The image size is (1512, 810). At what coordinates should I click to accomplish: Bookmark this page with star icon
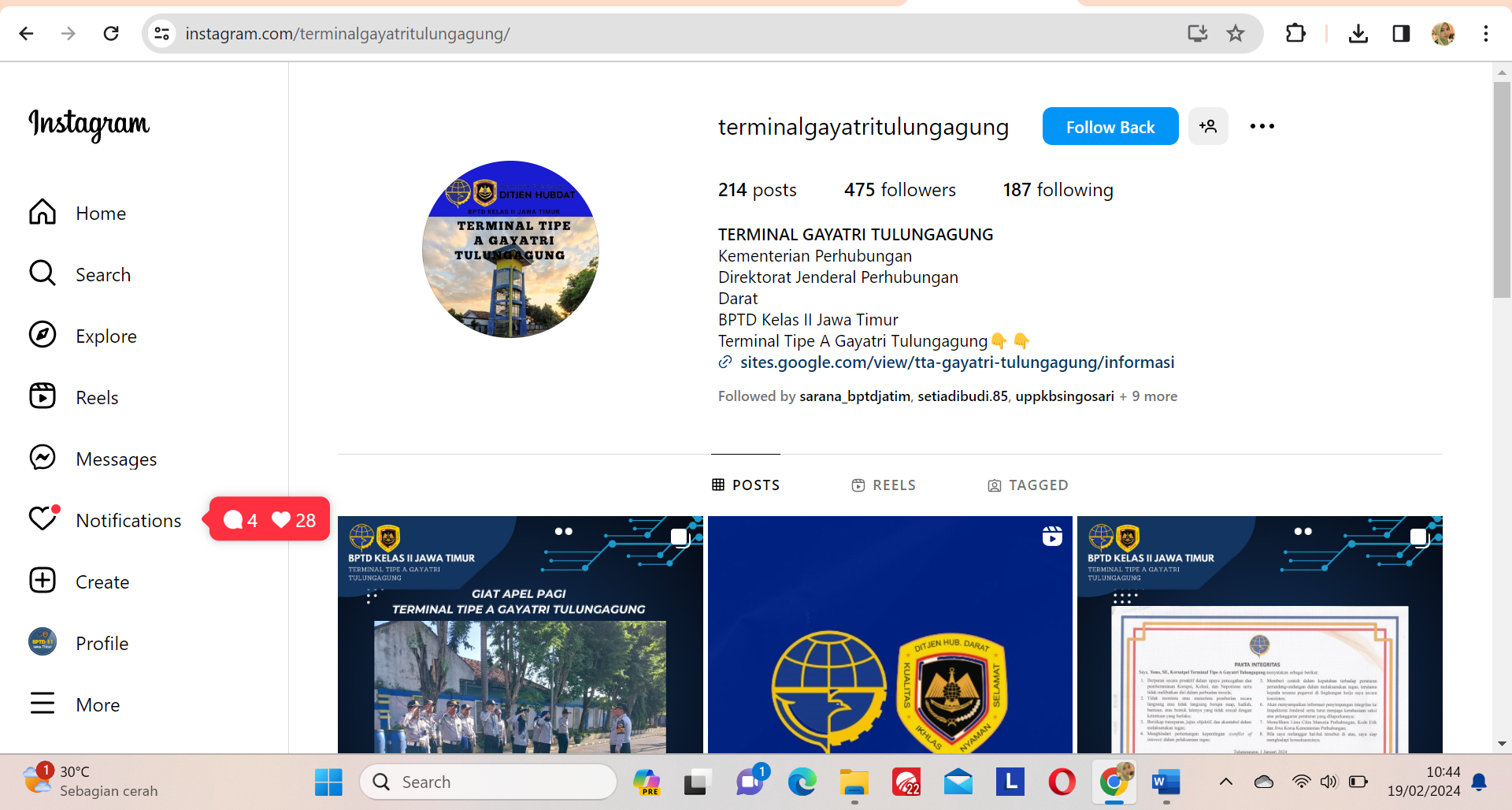click(x=1235, y=33)
